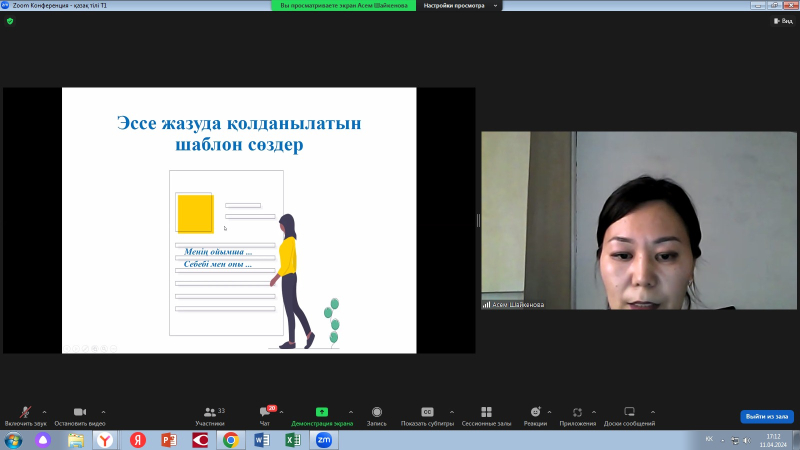Unmute microphone with Включить звук button
This screenshot has width=800, height=450.
click(x=25, y=414)
